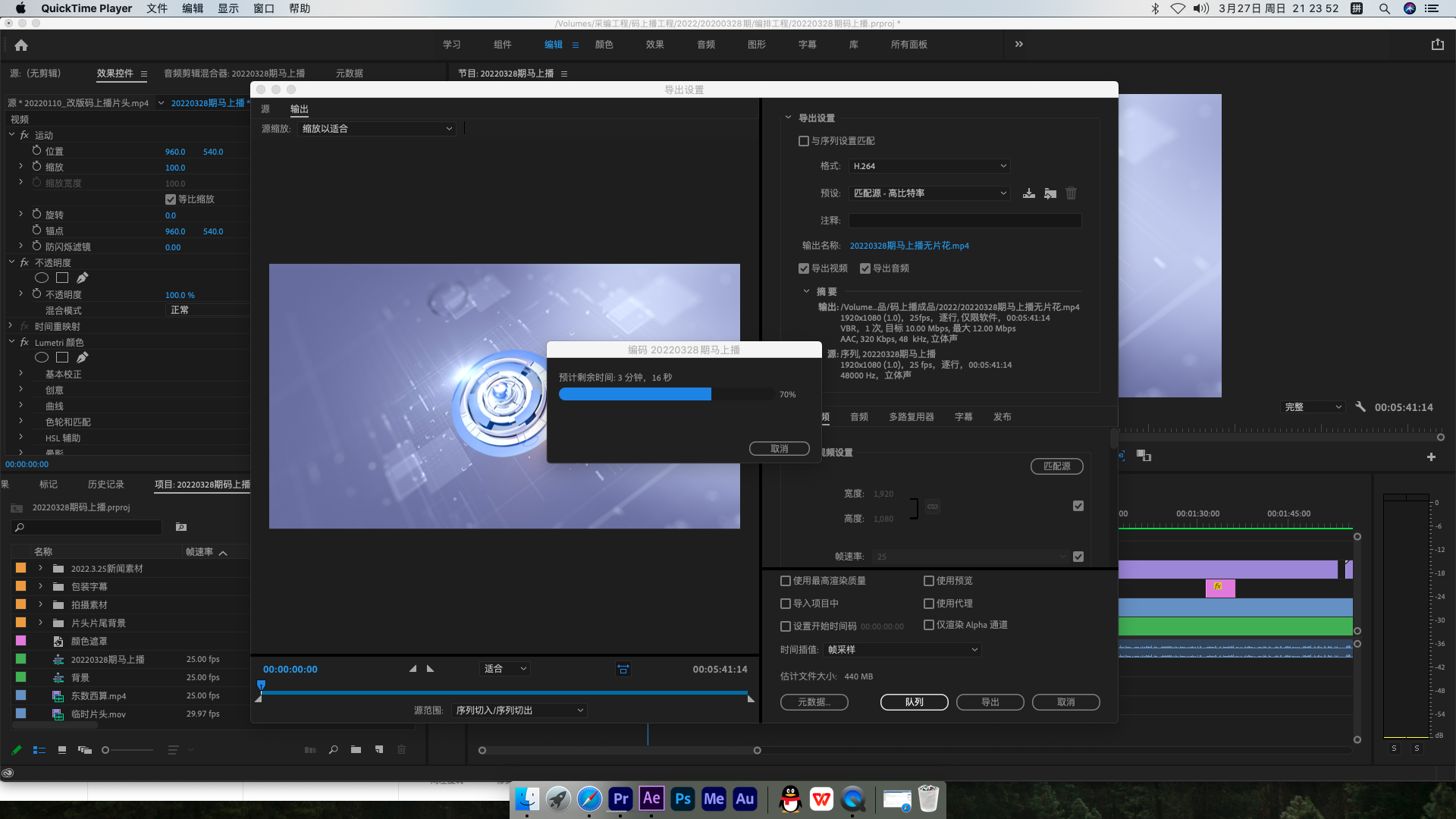Viewport: 1456px width, 819px height.
Task: Click the program monitor wrench settings icon
Action: (x=1360, y=407)
